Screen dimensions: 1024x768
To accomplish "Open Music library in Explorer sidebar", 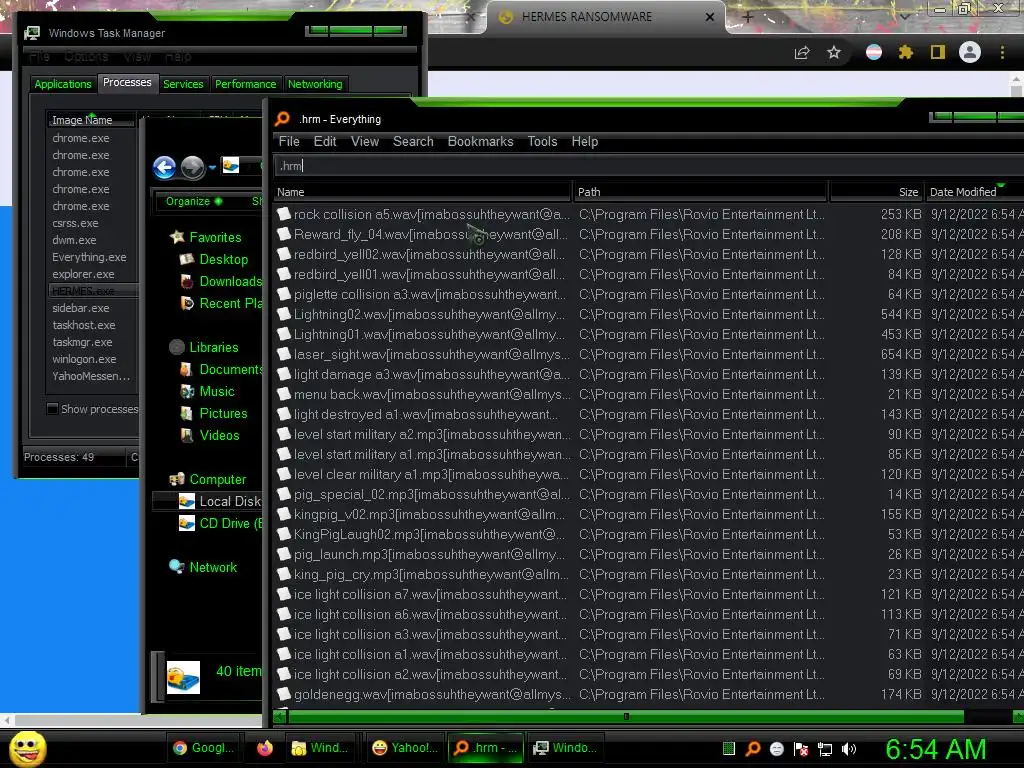I will [x=217, y=392].
